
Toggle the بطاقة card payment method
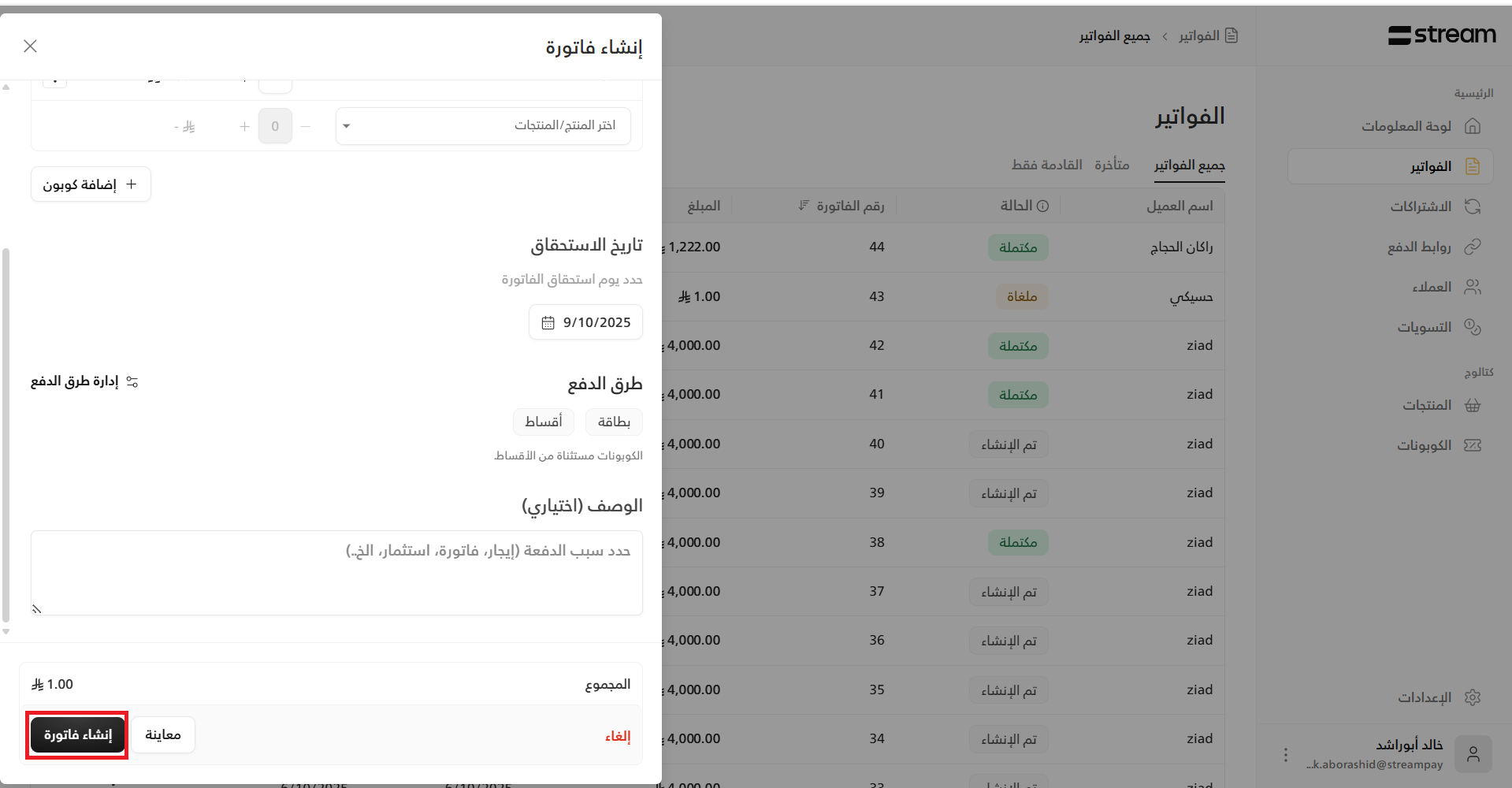click(614, 422)
